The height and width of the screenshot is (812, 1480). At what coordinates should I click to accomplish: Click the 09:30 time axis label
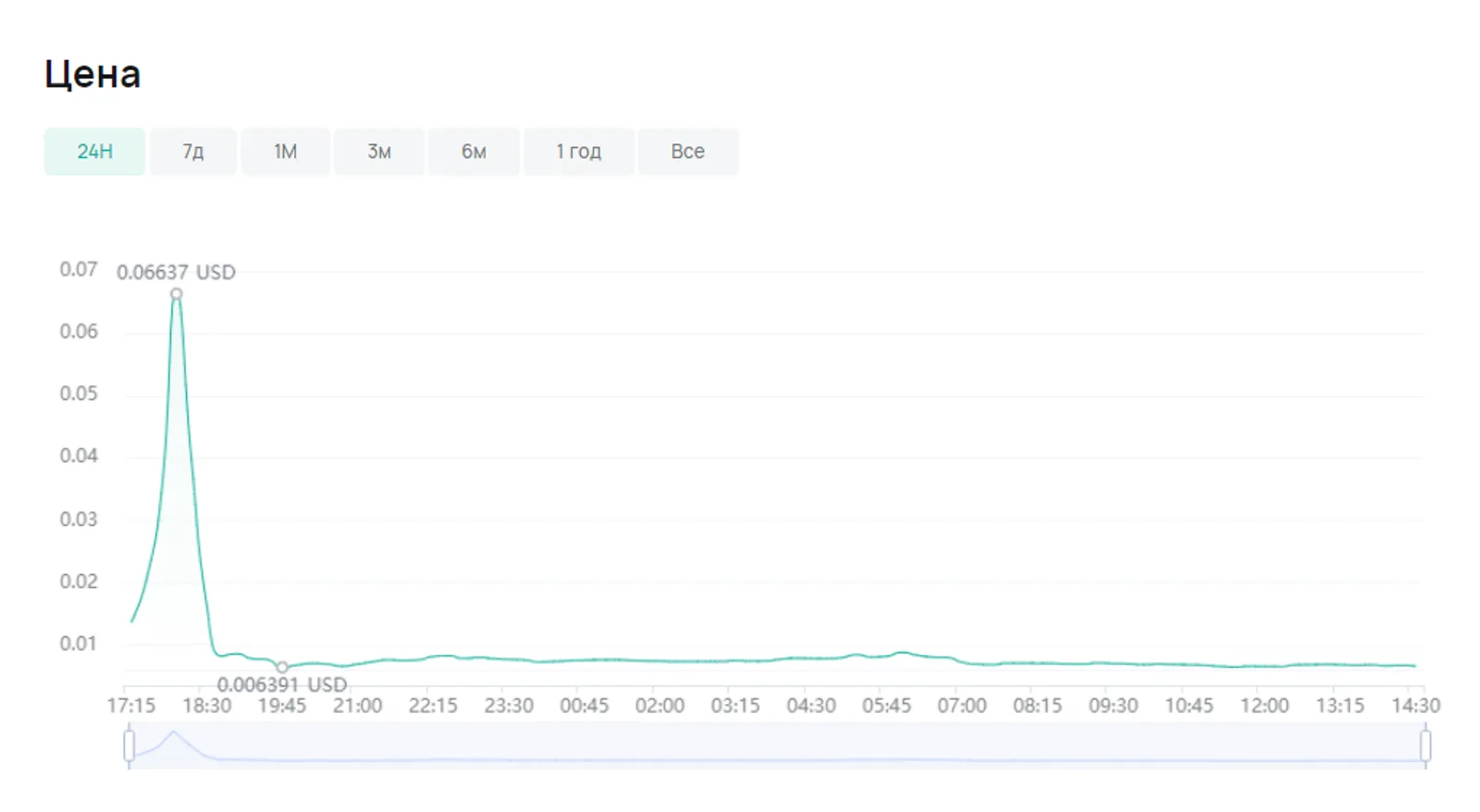pyautogui.click(x=1113, y=706)
